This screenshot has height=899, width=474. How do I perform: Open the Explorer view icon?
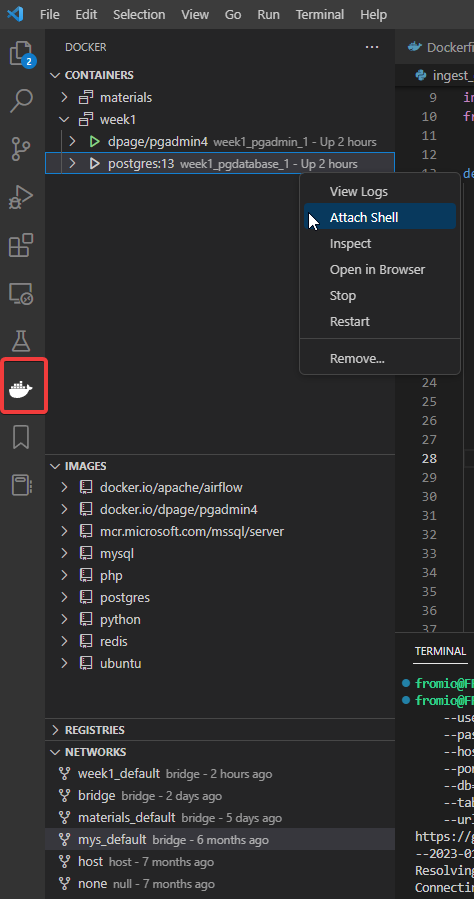(x=22, y=53)
